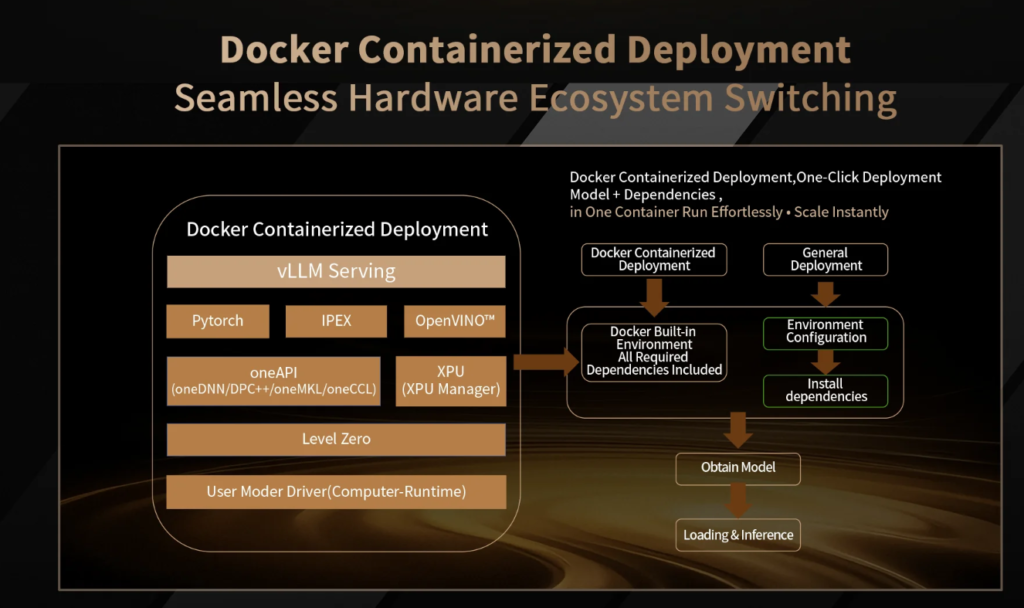Click the arrow between Environment Configuration and Install dependencies
Viewport: 1024px width, 608px height.
coord(825,361)
